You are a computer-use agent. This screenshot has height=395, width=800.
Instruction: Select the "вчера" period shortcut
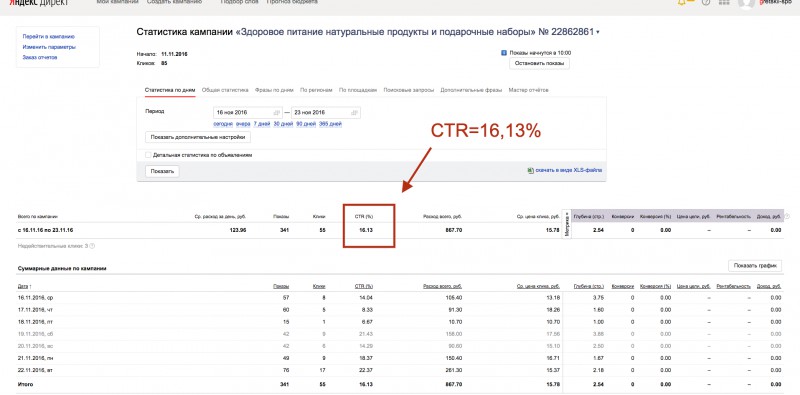[x=243, y=124]
